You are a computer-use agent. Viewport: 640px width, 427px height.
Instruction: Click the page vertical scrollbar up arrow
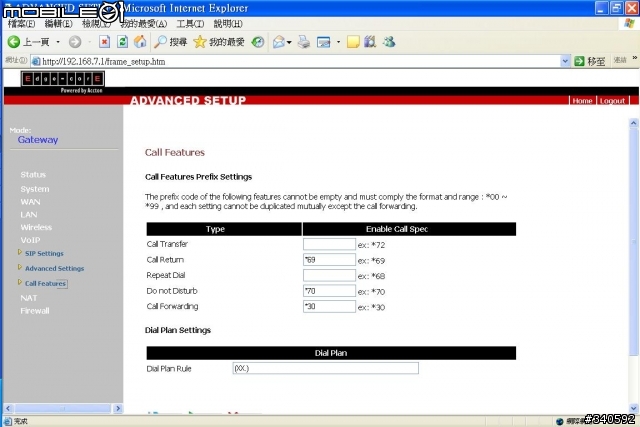coord(633,122)
